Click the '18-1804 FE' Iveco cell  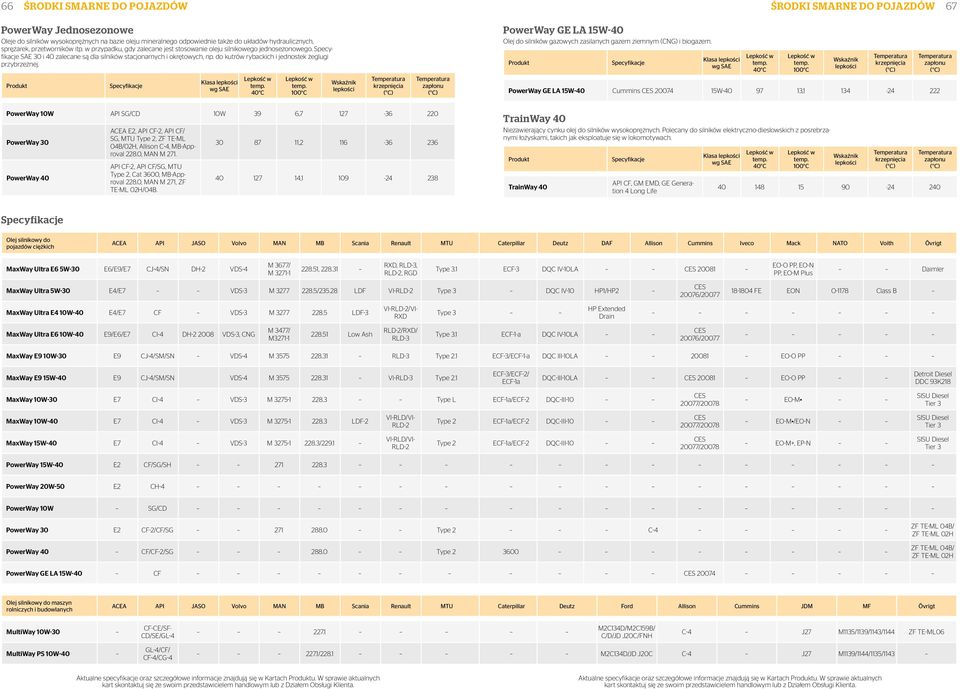pyautogui.click(x=746, y=291)
